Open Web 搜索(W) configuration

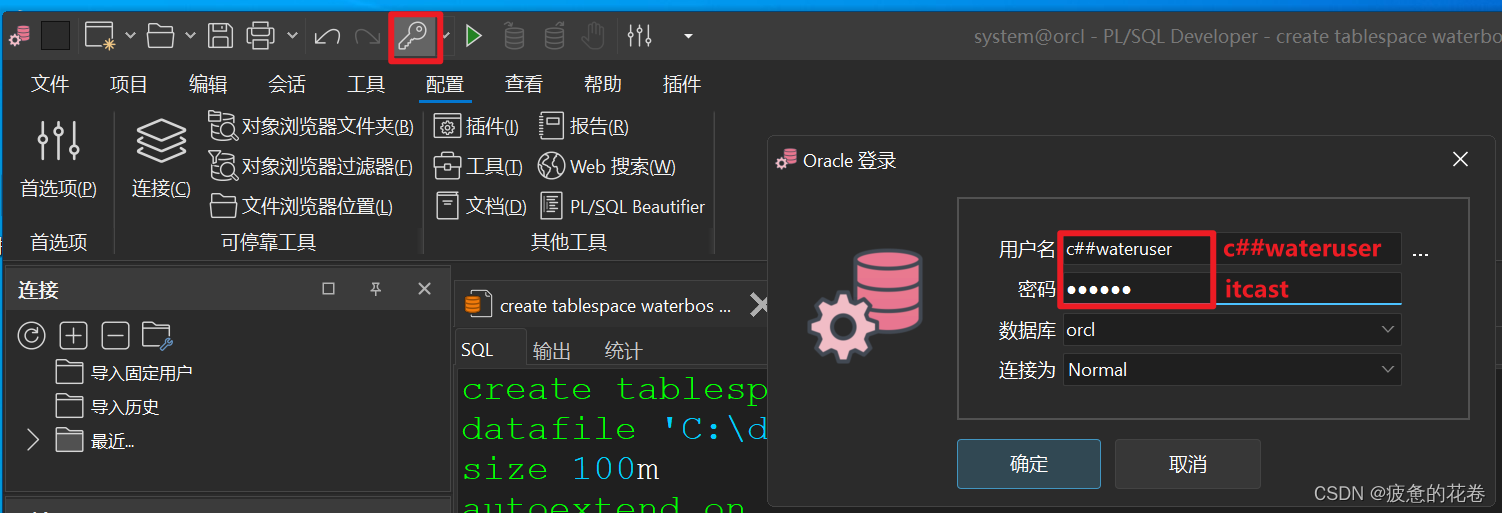coord(607,166)
